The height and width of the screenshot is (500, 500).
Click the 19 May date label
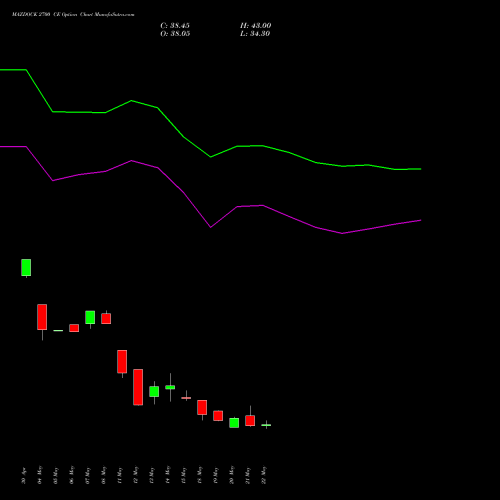[216, 475]
